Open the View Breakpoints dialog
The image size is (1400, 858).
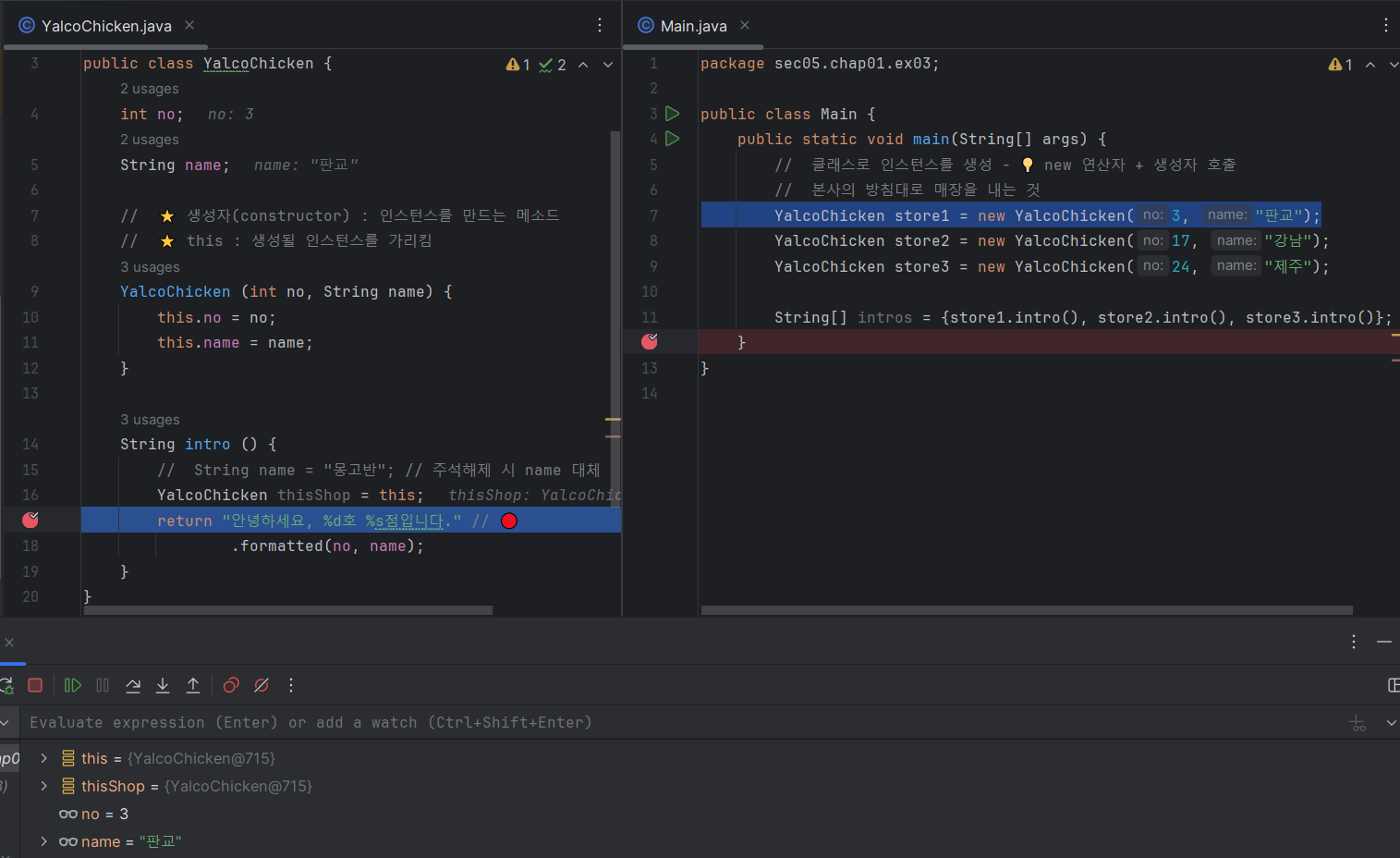[231, 685]
